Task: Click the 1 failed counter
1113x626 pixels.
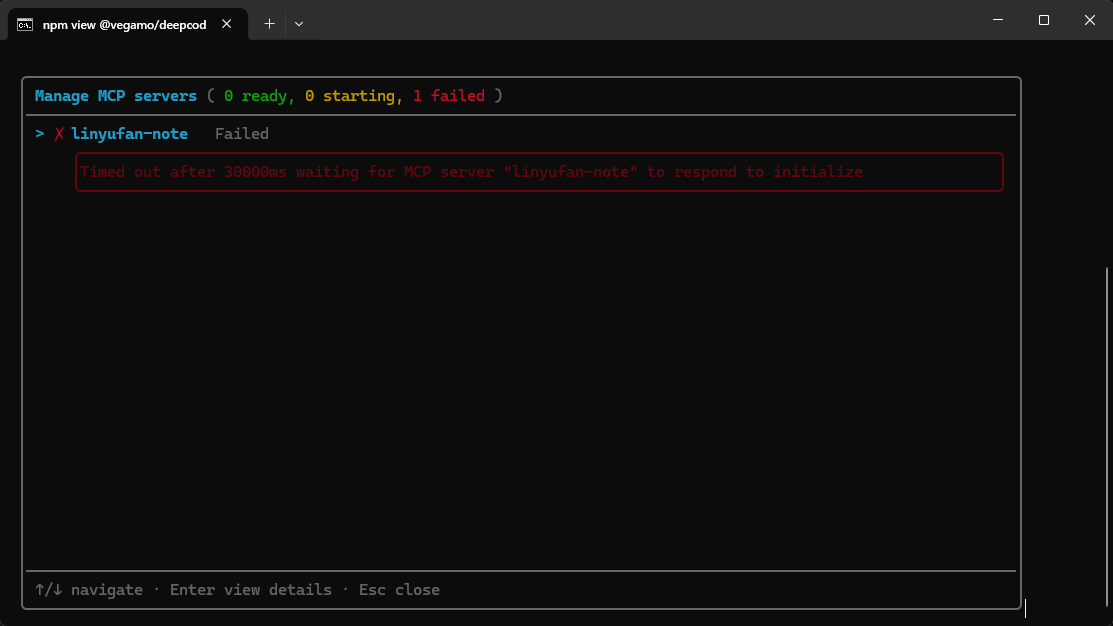Action: (x=449, y=96)
